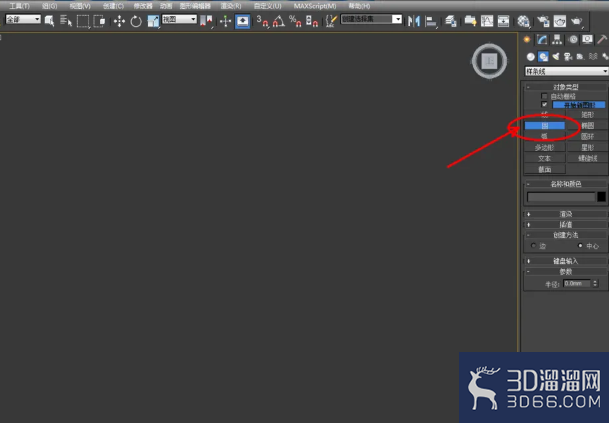Expand the 渲染 rollout

click(566, 214)
